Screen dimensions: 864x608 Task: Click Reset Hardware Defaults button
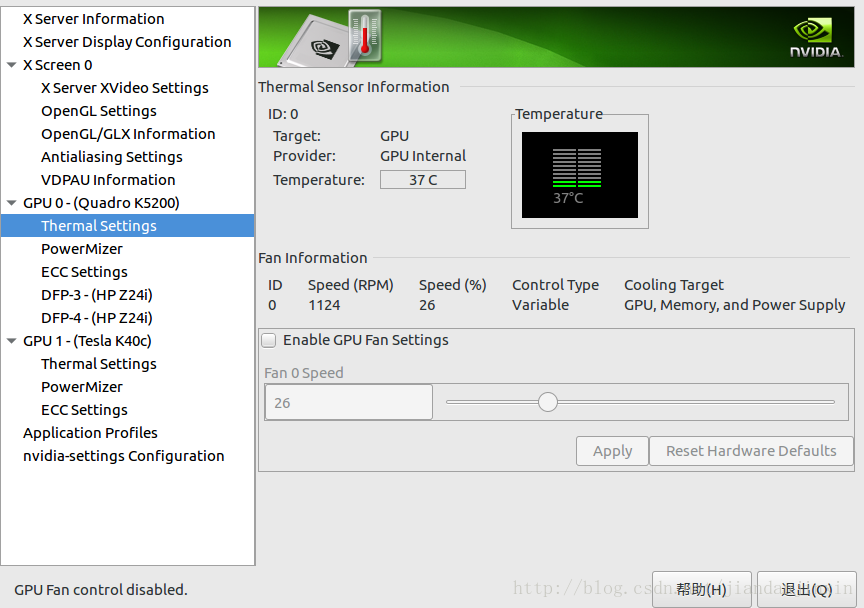751,451
